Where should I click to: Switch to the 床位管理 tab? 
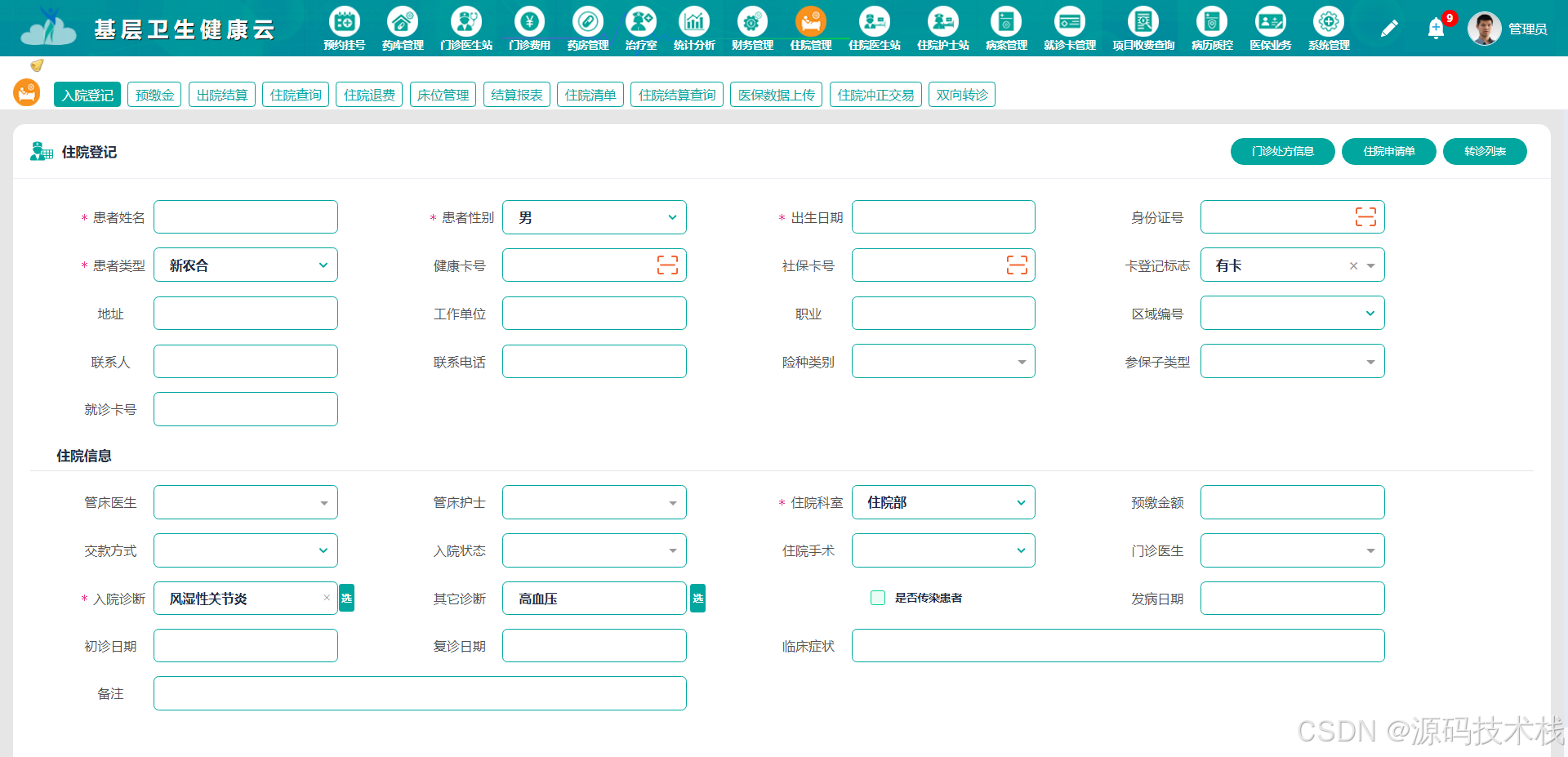click(443, 95)
